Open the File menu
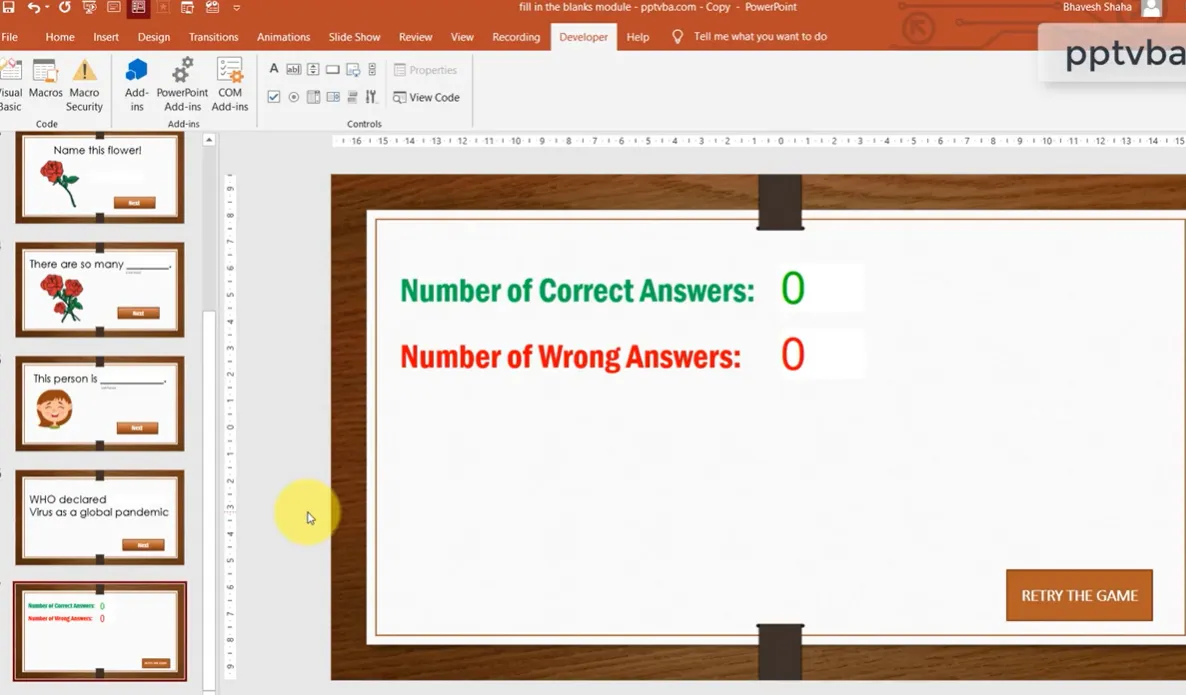 [10, 37]
